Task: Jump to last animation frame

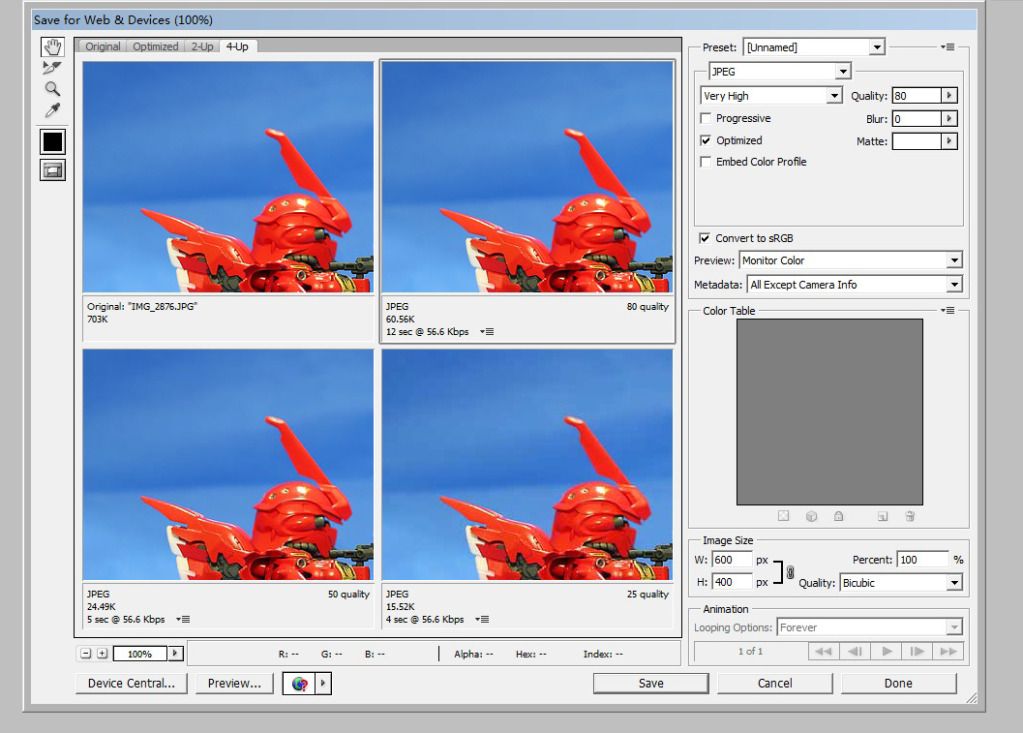Action: (x=948, y=651)
